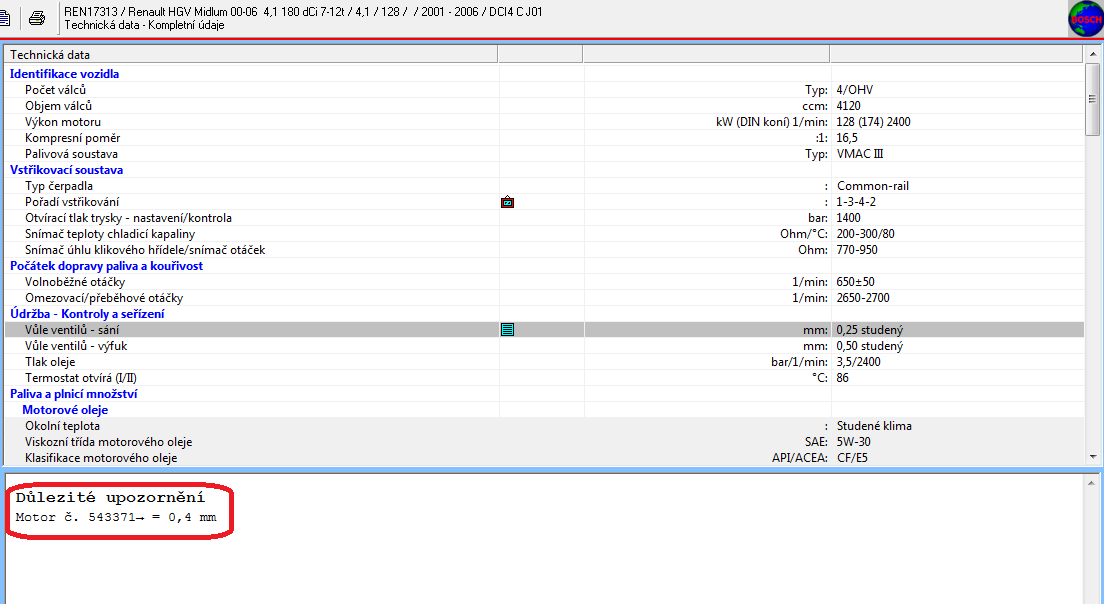This screenshot has width=1104, height=604.
Task: Click the 16,5 compression ratio value
Action: [847, 138]
